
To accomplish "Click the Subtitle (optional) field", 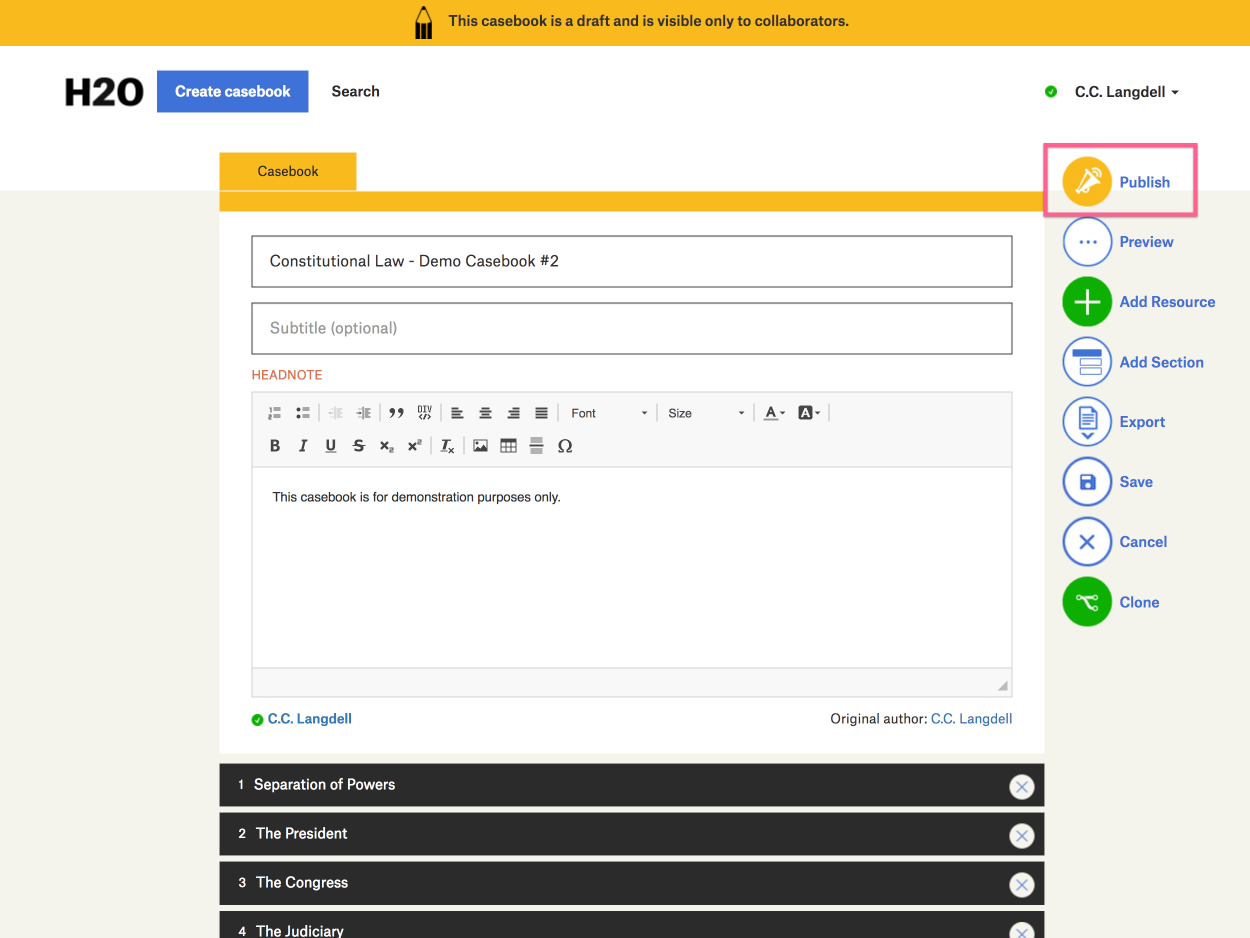I will (632, 328).
